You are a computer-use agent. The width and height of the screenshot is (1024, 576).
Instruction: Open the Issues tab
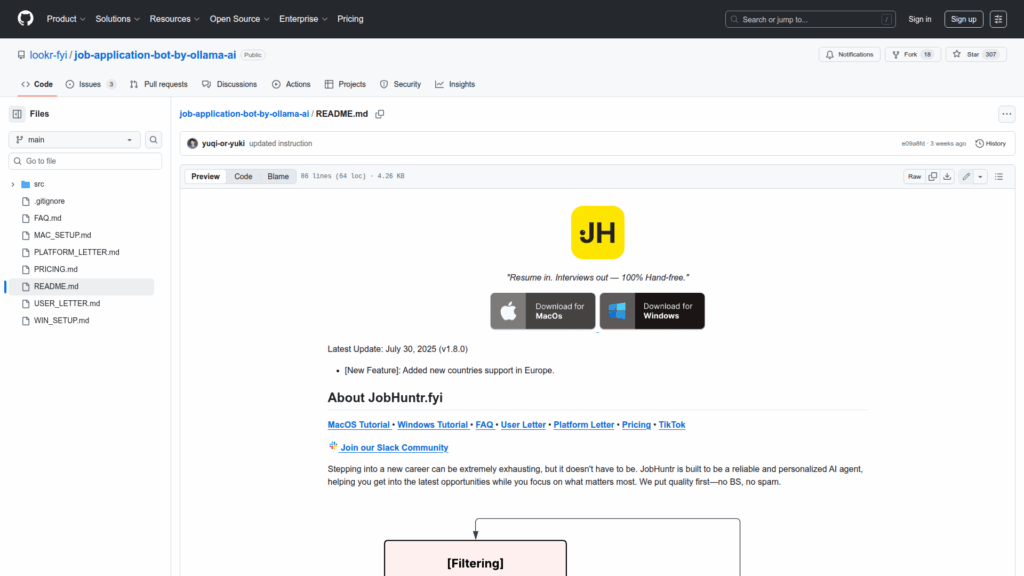pyautogui.click(x=91, y=84)
